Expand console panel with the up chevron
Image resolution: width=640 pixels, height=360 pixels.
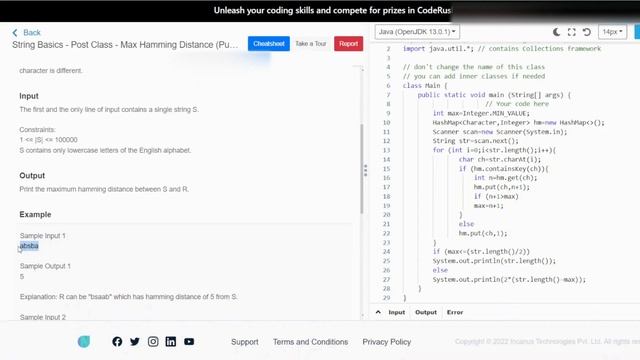378,312
